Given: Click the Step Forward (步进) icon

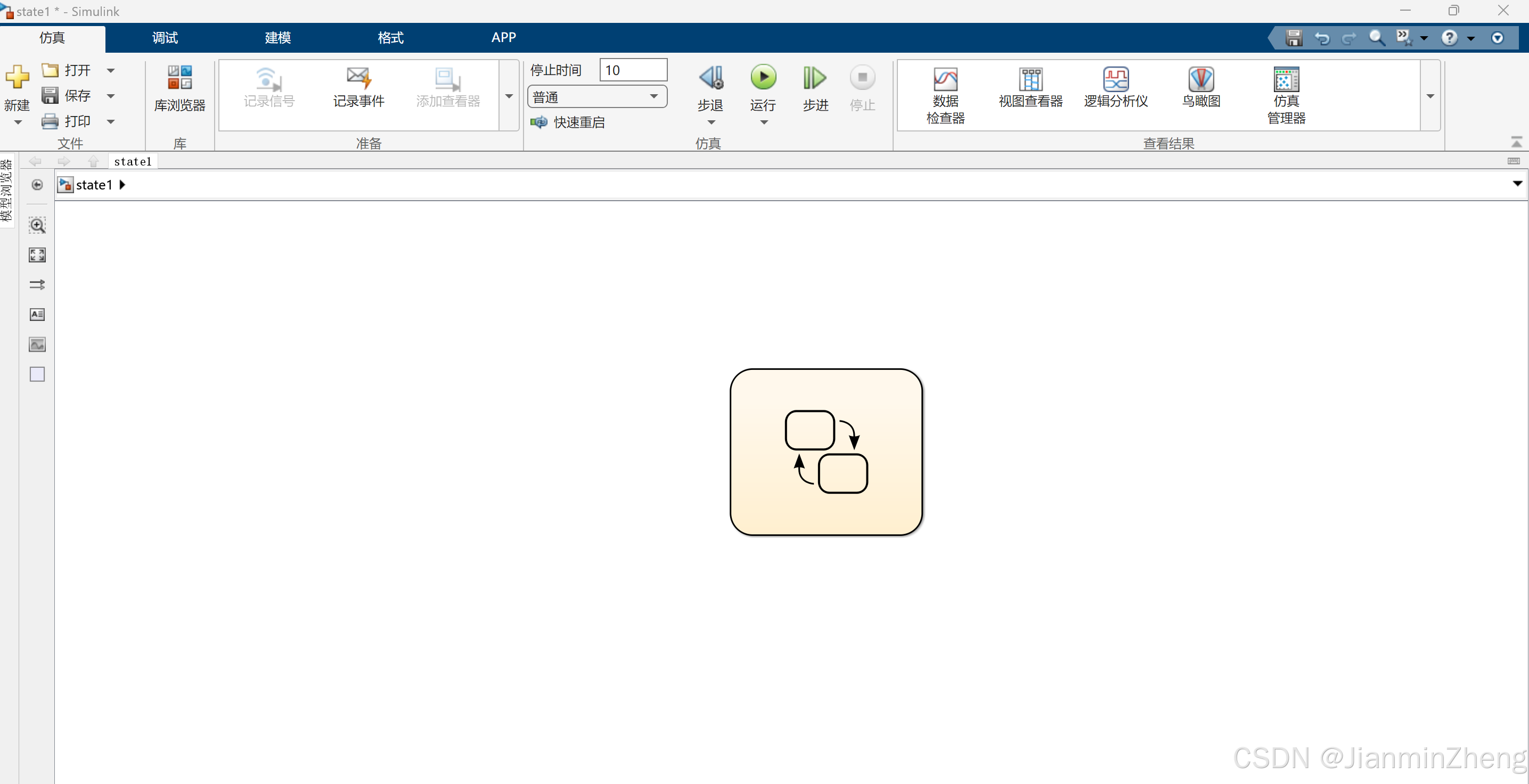Looking at the screenshot, I should tap(815, 77).
